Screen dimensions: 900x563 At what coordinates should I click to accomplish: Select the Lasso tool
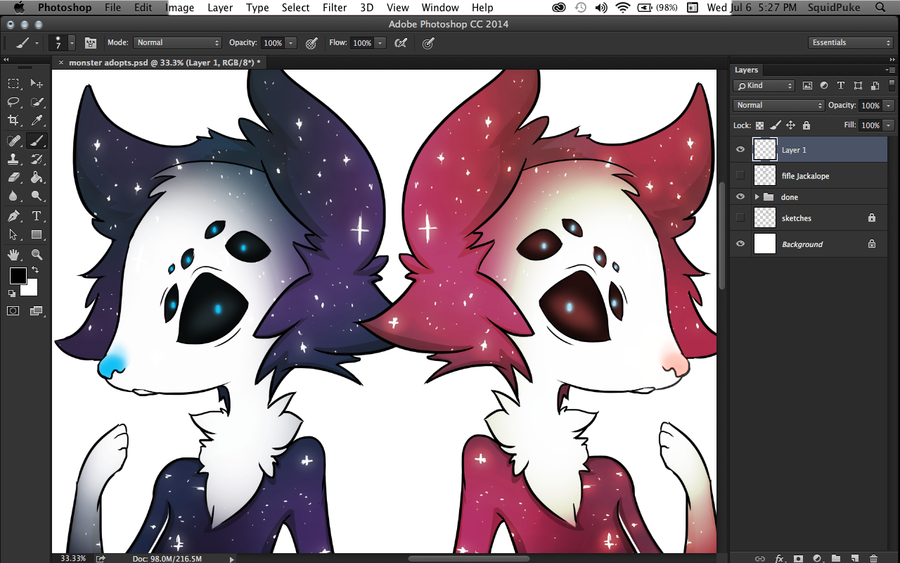(x=13, y=102)
